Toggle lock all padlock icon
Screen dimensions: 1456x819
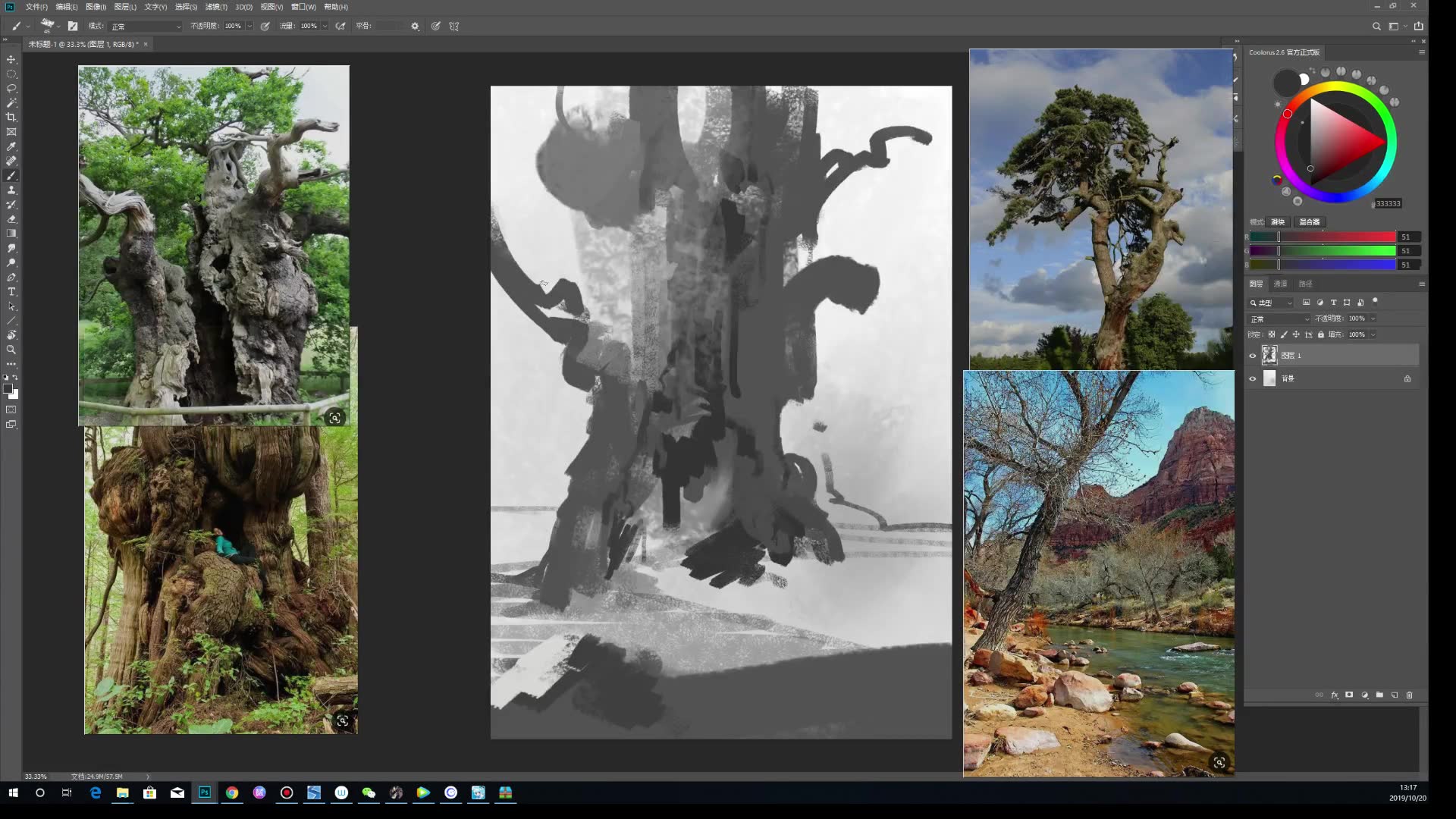[x=1321, y=334]
